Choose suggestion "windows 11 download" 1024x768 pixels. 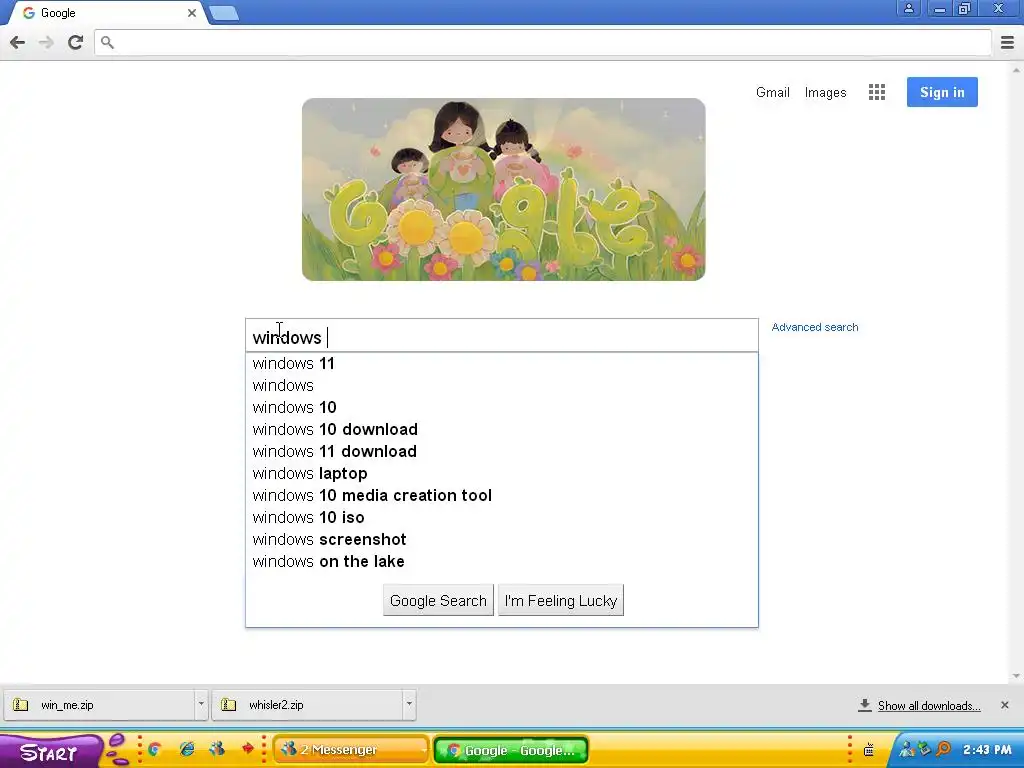(x=502, y=451)
